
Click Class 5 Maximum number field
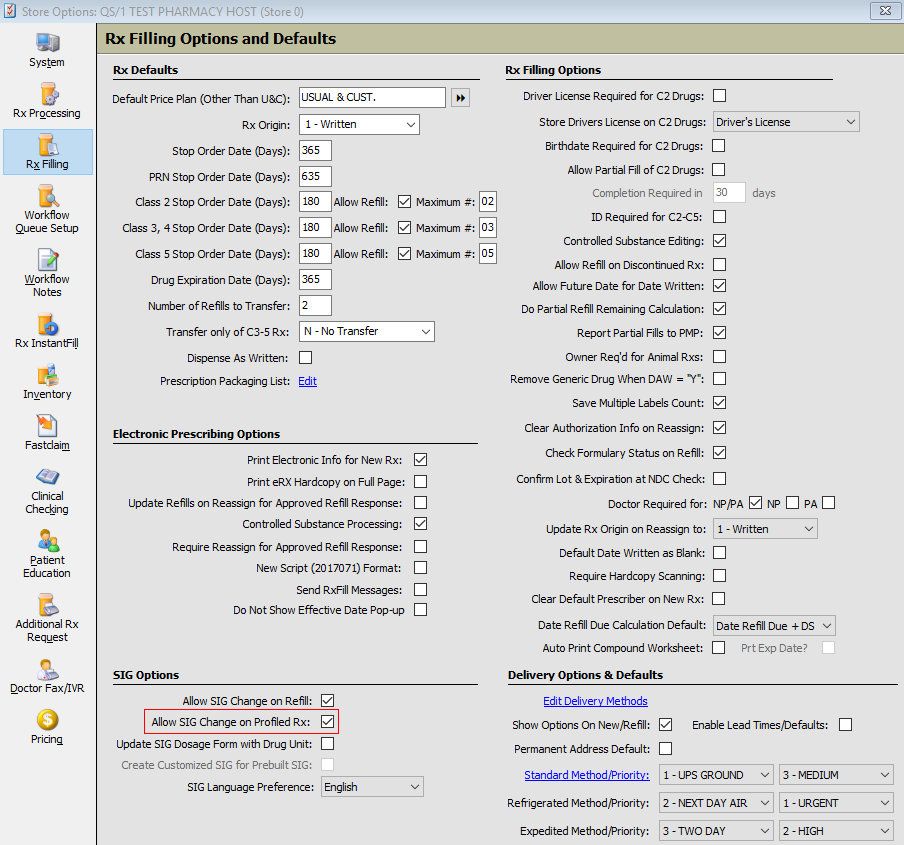pos(488,254)
